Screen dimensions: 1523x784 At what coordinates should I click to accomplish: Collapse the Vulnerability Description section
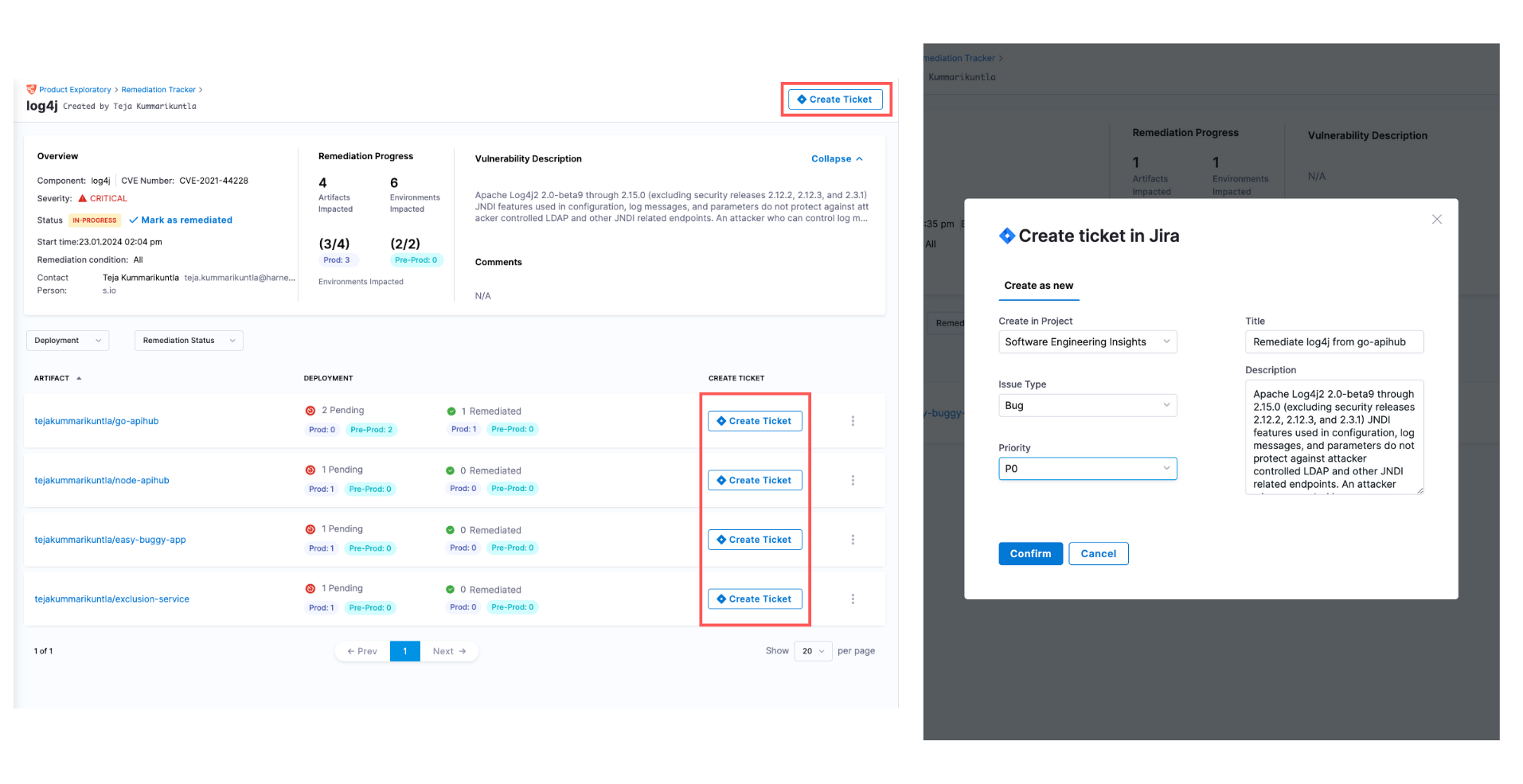(836, 159)
